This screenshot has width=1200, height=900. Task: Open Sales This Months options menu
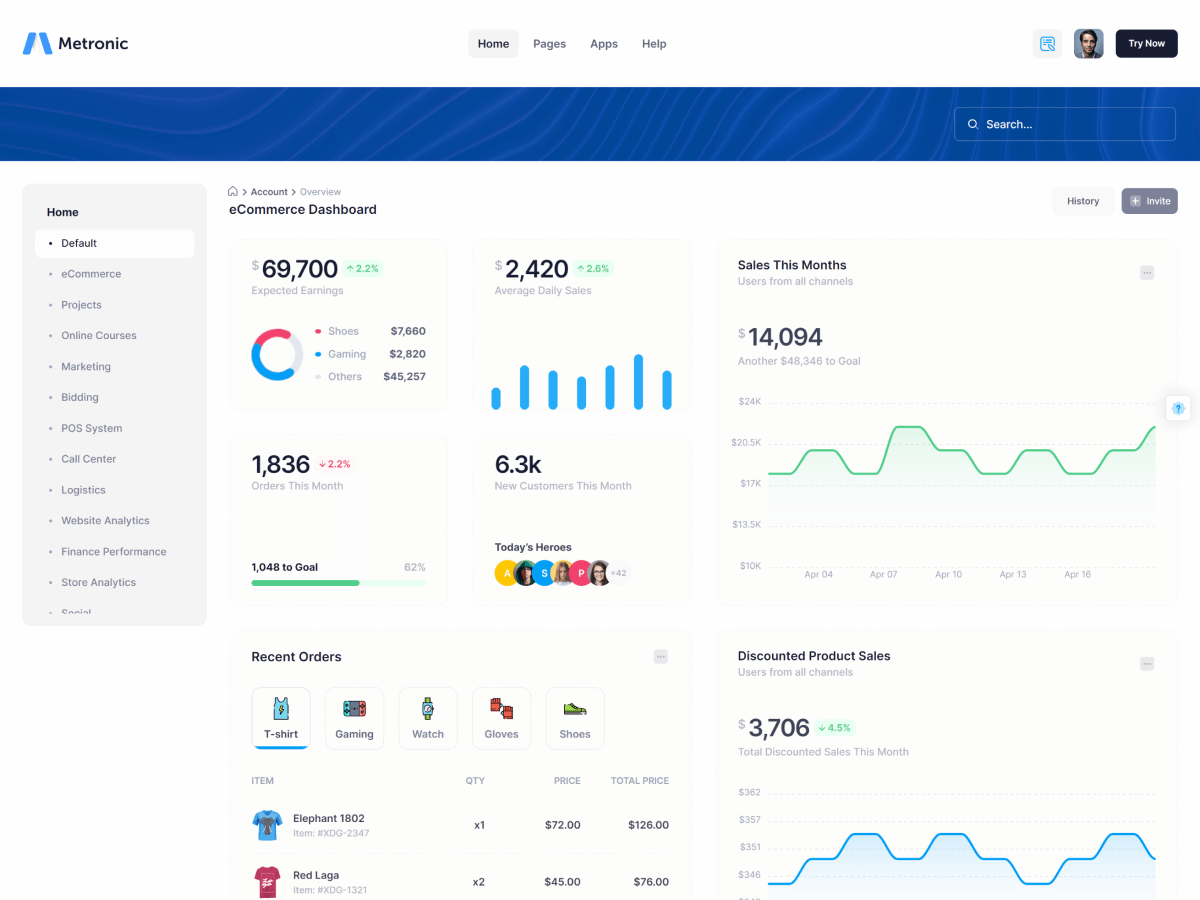tap(1147, 273)
